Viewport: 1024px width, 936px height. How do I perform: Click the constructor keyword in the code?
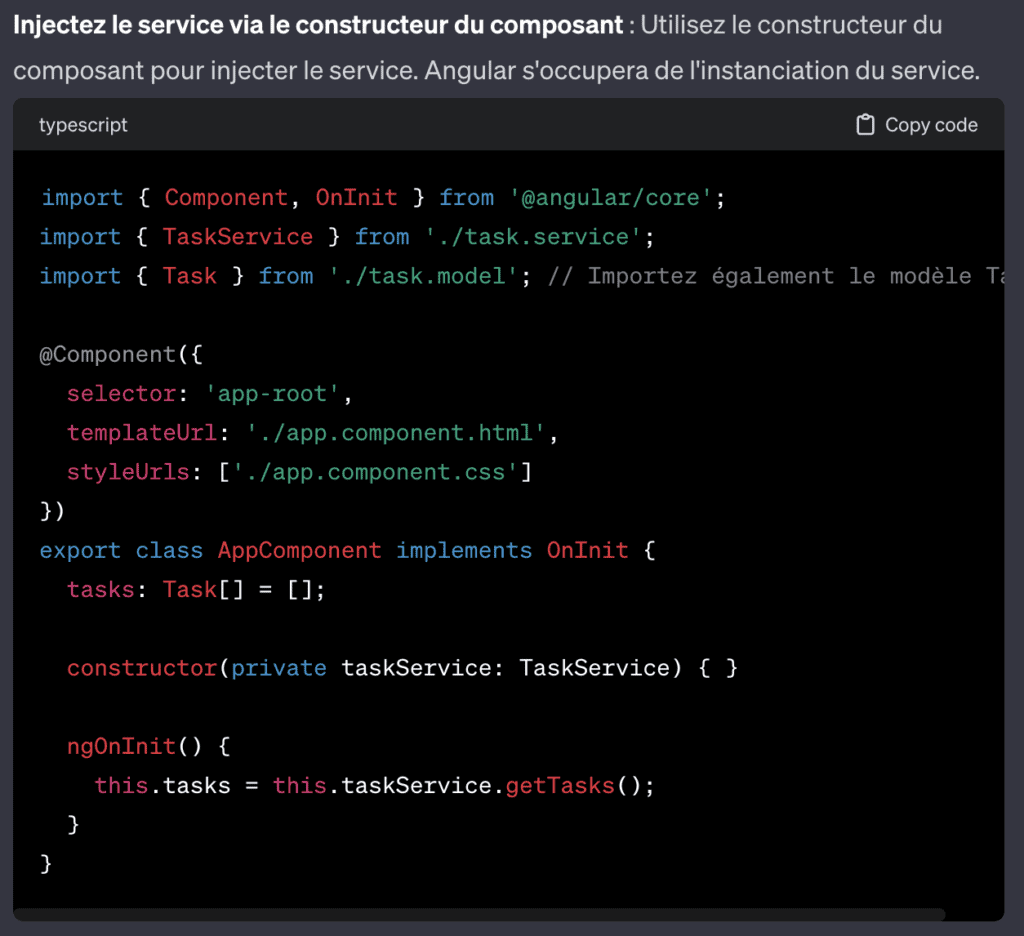pos(142,668)
